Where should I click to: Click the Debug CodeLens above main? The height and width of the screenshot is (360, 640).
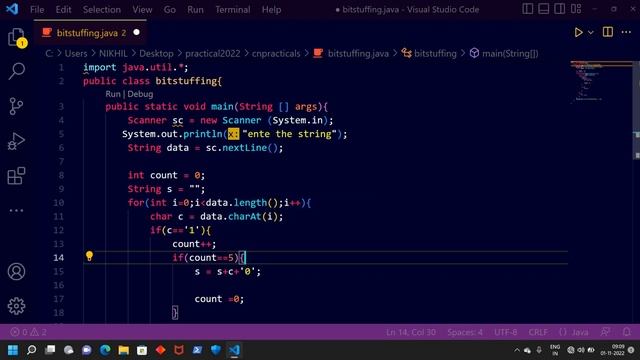(x=140, y=94)
